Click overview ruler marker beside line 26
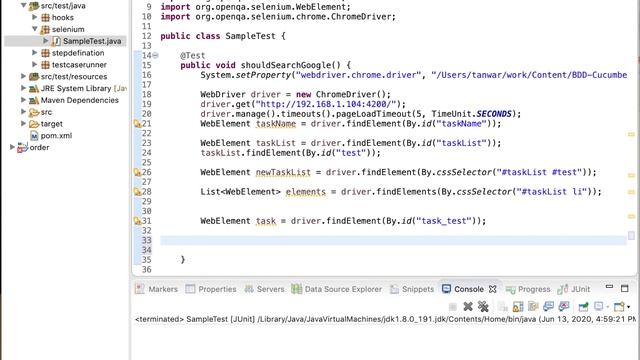The image size is (640, 360). [x=631, y=176]
